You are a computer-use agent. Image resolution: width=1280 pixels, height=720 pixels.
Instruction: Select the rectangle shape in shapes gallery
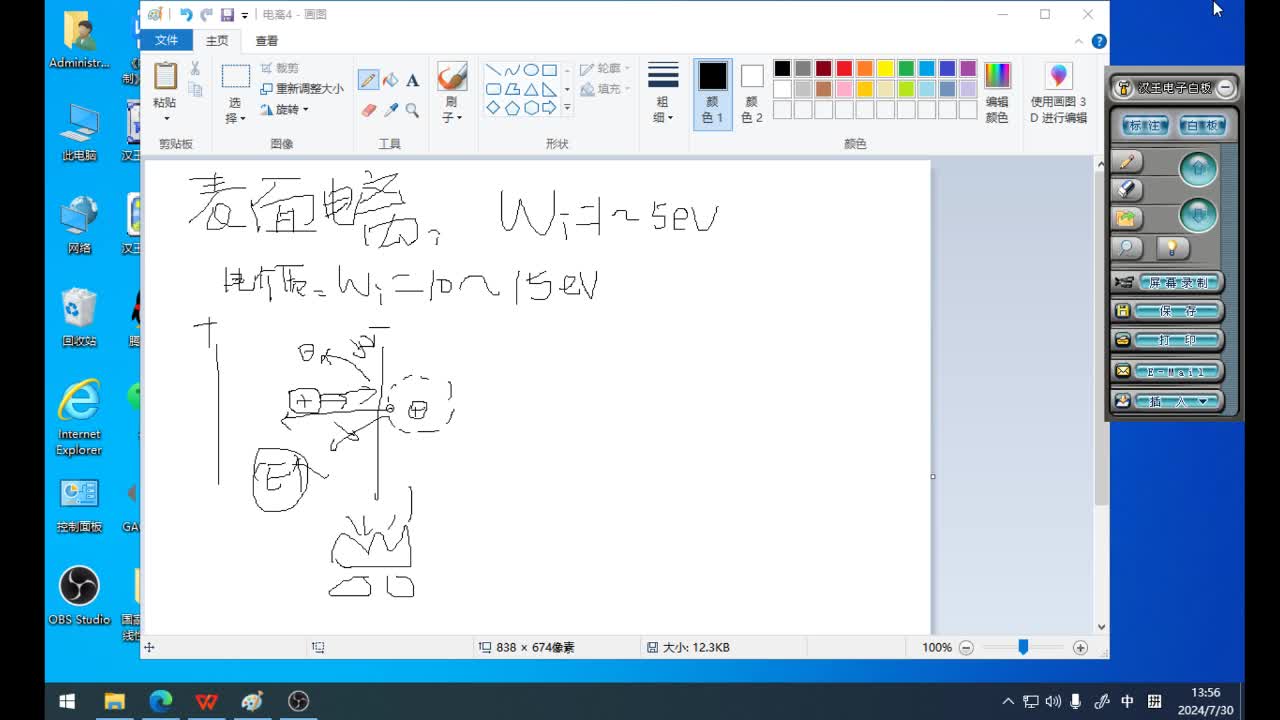click(x=550, y=70)
